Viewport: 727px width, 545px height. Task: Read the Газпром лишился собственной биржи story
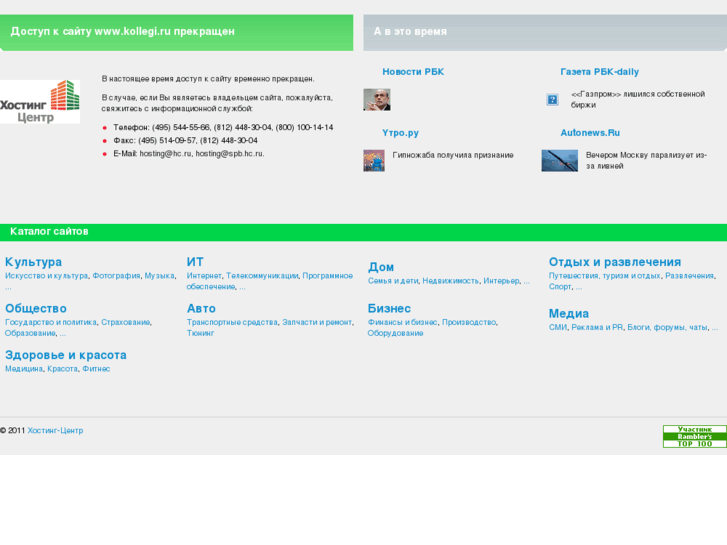pos(638,100)
